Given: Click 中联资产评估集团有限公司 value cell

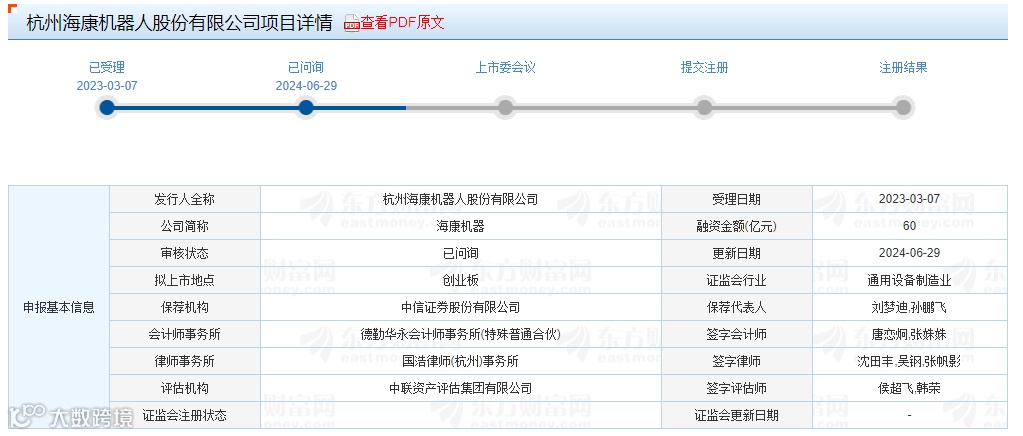Looking at the screenshot, I should pyautogui.click(x=461, y=388).
